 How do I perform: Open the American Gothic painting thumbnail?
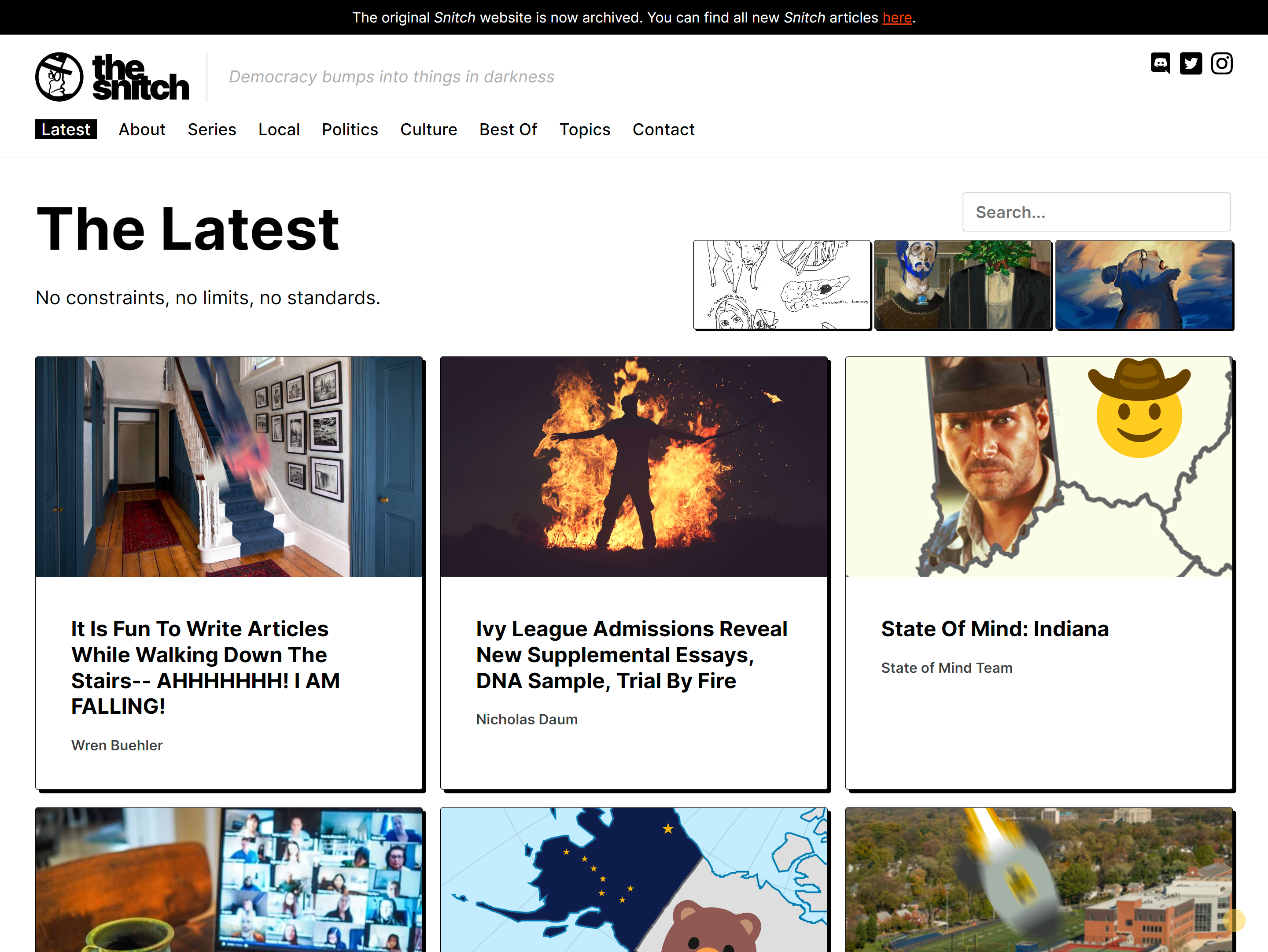pyautogui.click(x=963, y=285)
